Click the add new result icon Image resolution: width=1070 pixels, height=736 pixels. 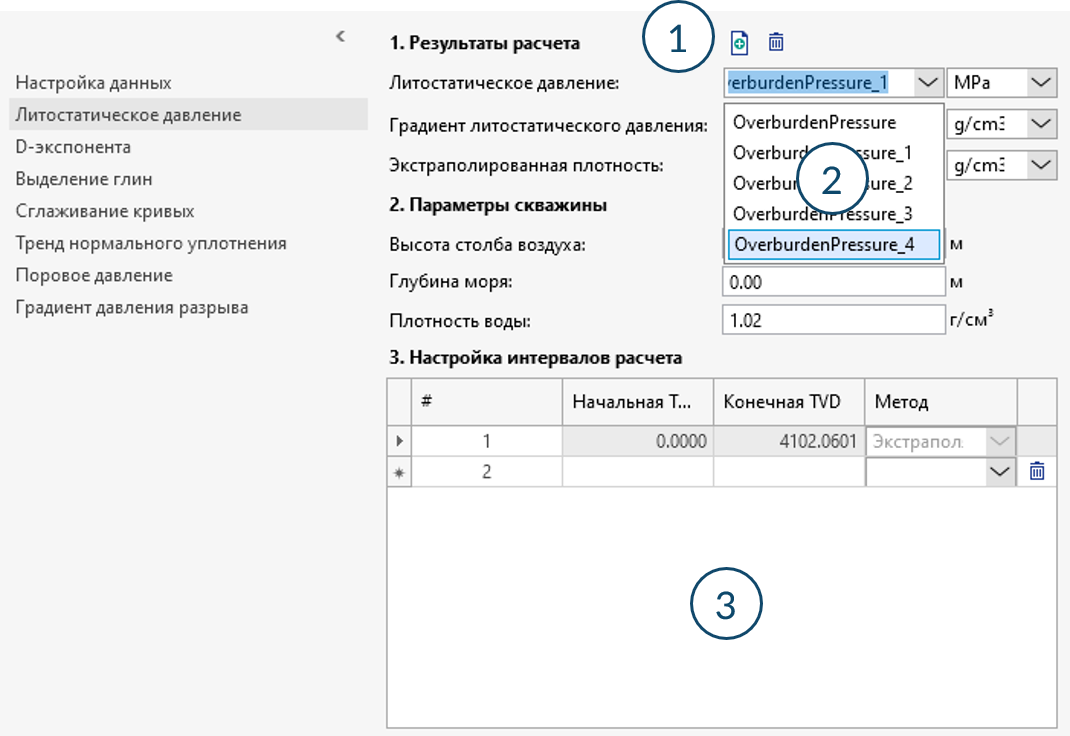tap(739, 43)
